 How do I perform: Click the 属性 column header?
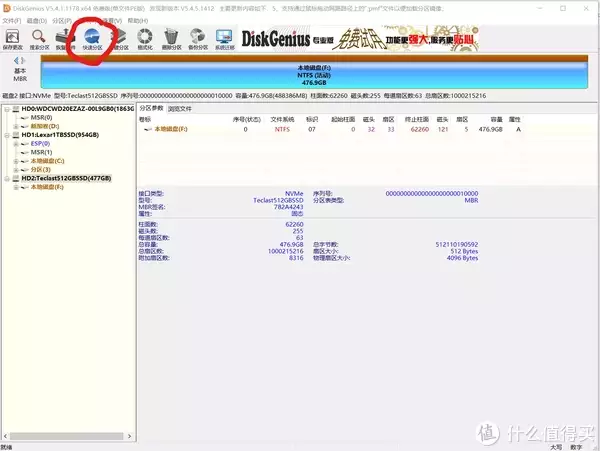point(515,119)
